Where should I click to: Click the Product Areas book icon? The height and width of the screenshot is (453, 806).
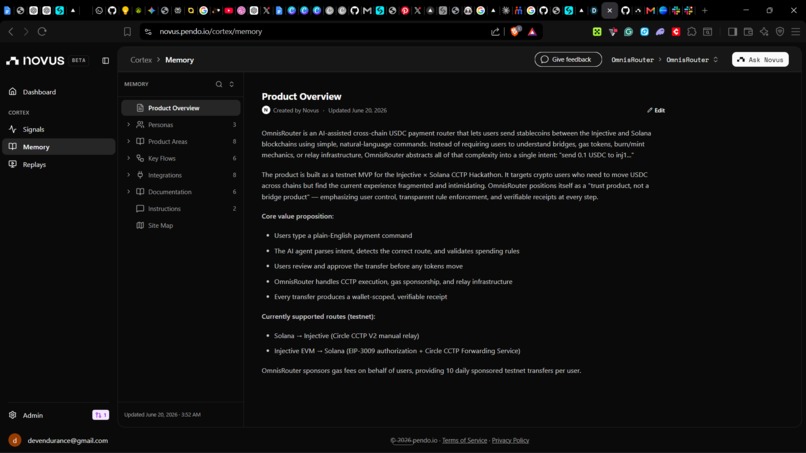pyautogui.click(x=140, y=141)
